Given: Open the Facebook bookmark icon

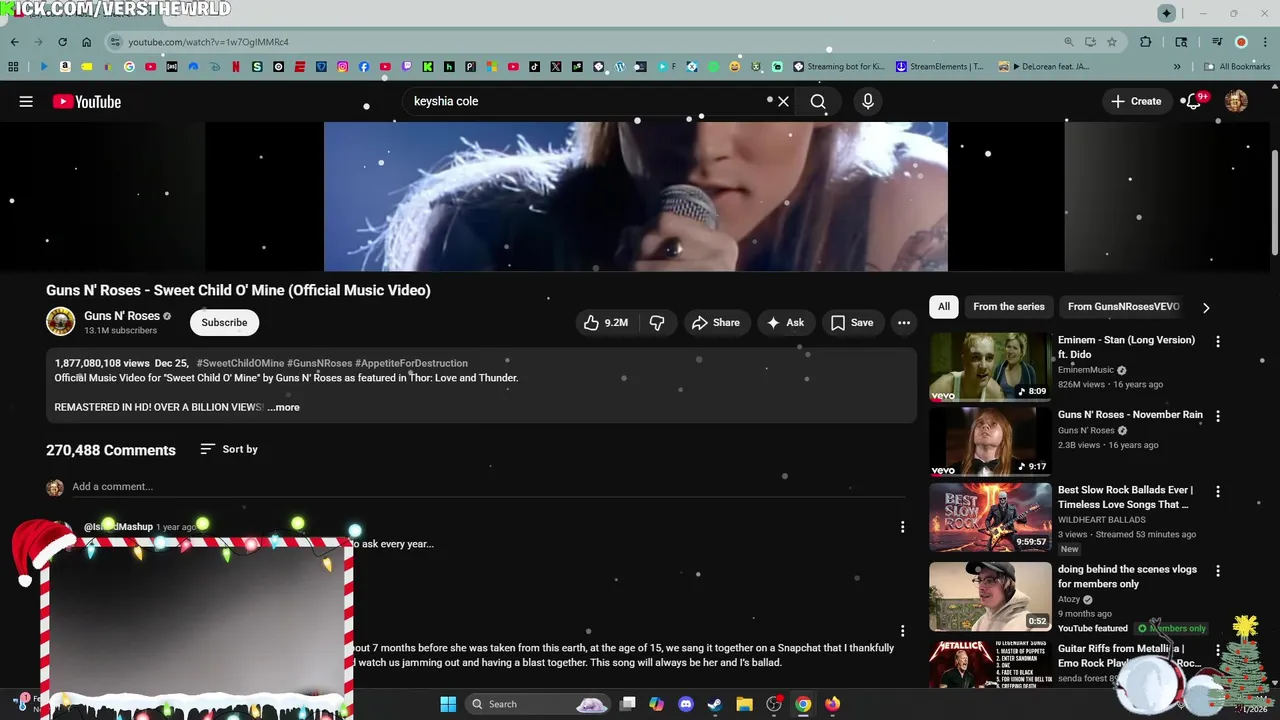Looking at the screenshot, I should pos(363,67).
